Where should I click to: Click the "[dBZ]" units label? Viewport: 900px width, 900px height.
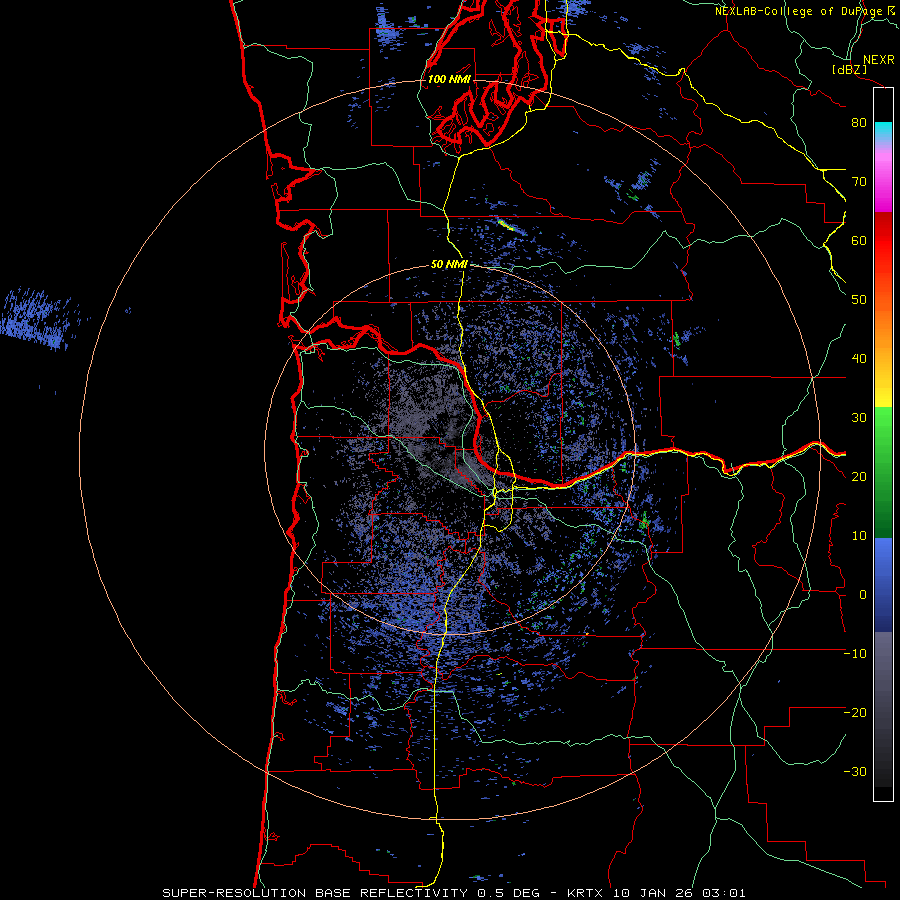point(849,69)
